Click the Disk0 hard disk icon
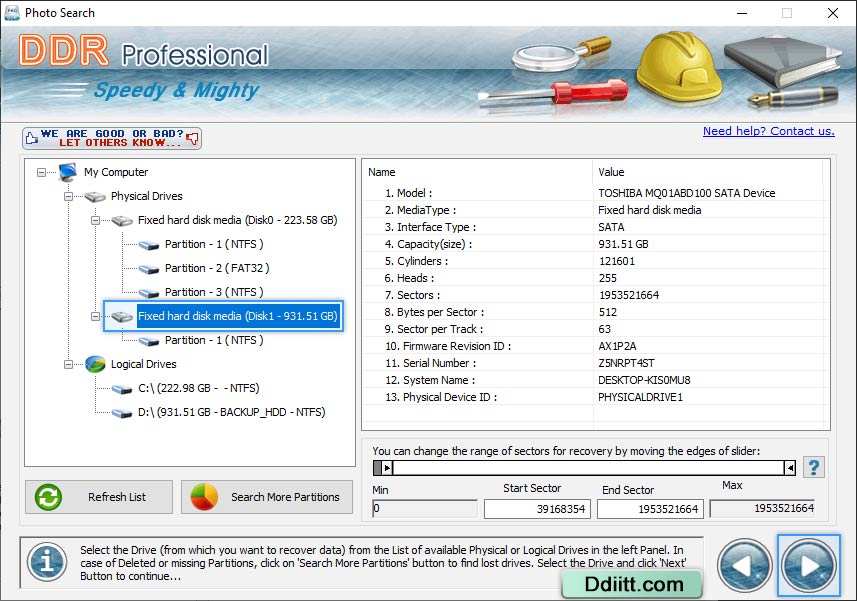This screenshot has width=857, height=601. 122,221
